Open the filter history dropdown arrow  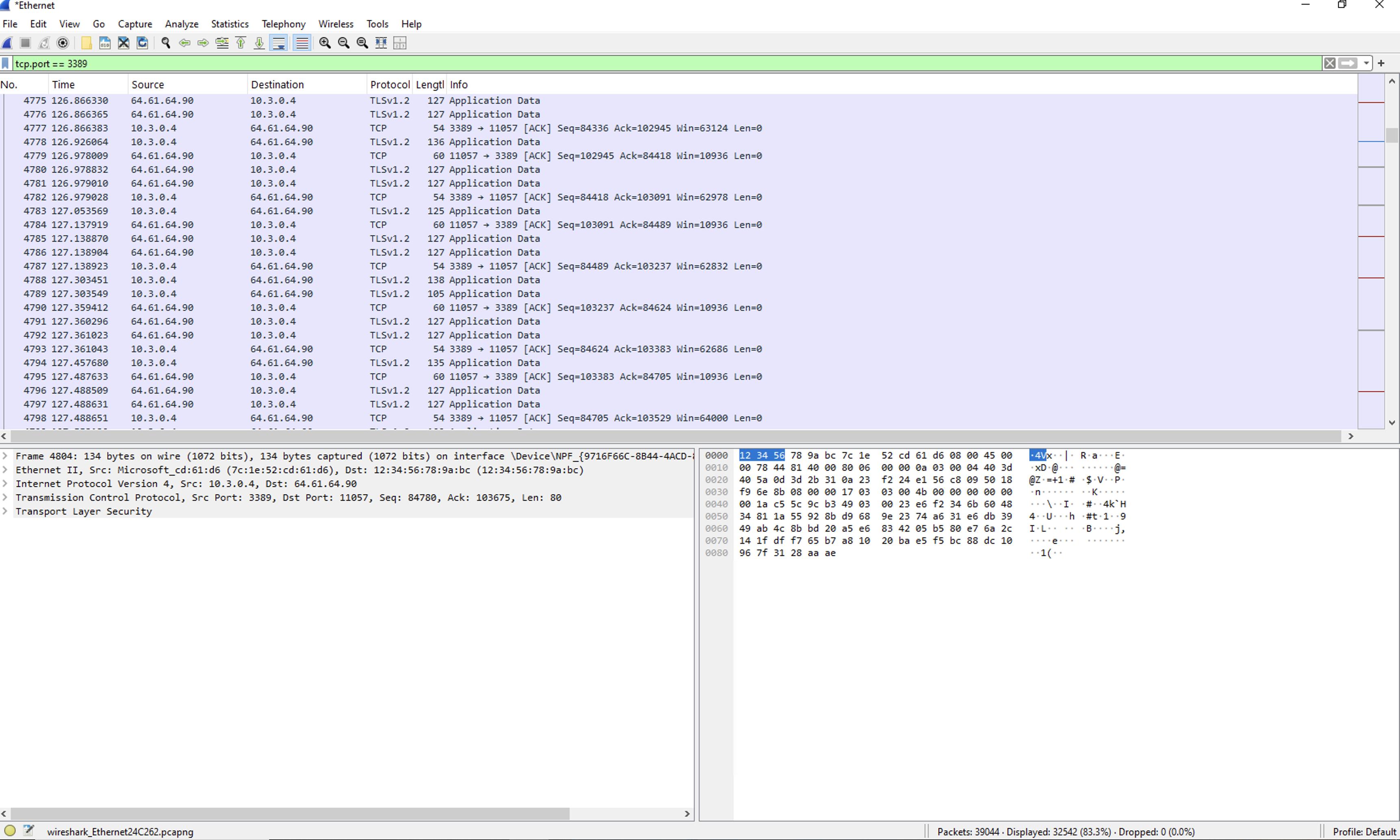[x=1367, y=63]
